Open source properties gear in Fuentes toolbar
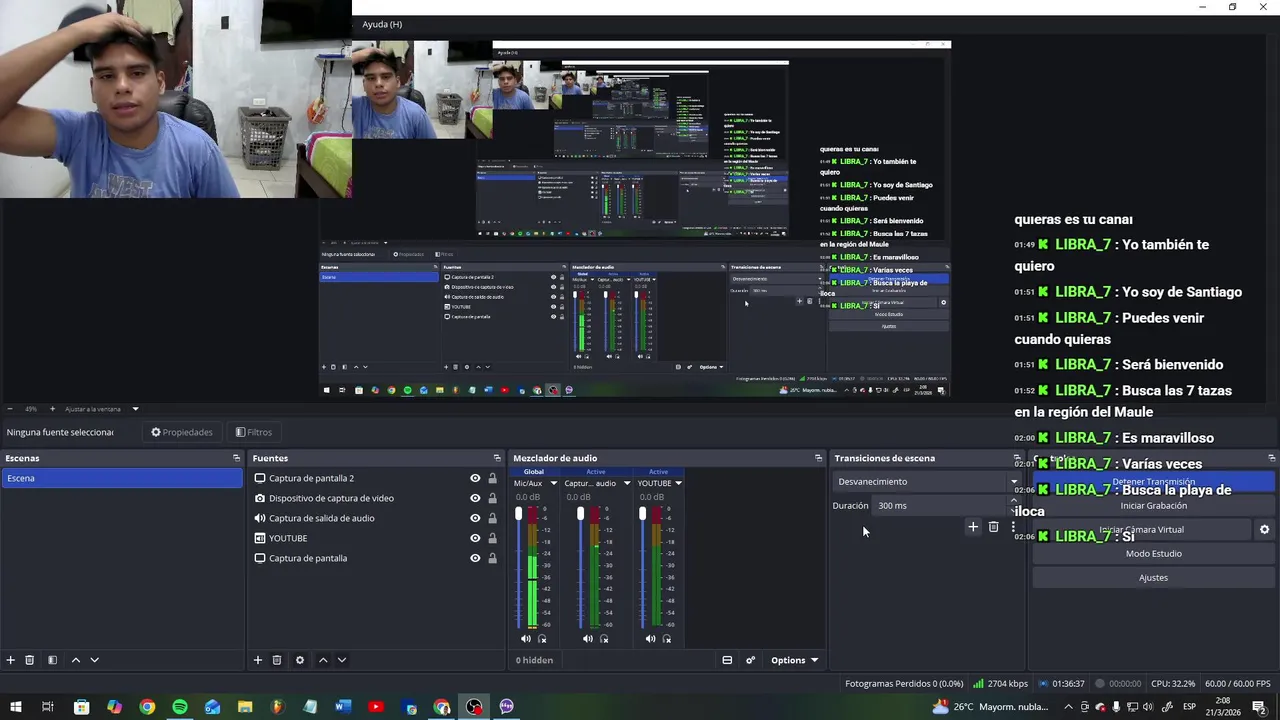 coord(299,660)
